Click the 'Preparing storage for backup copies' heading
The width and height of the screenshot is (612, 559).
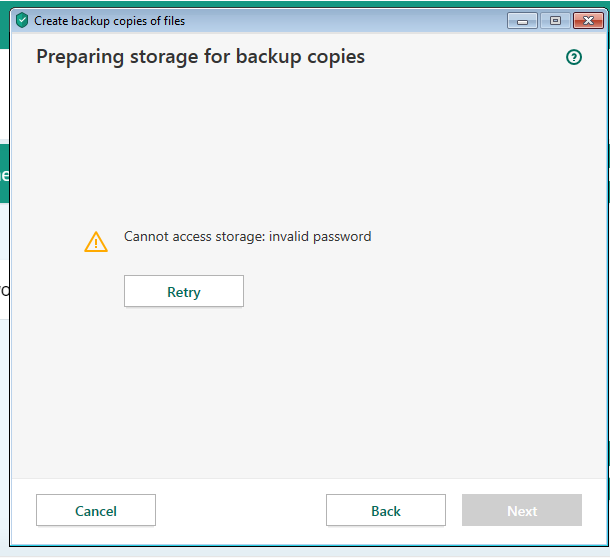pyautogui.click(x=200, y=57)
